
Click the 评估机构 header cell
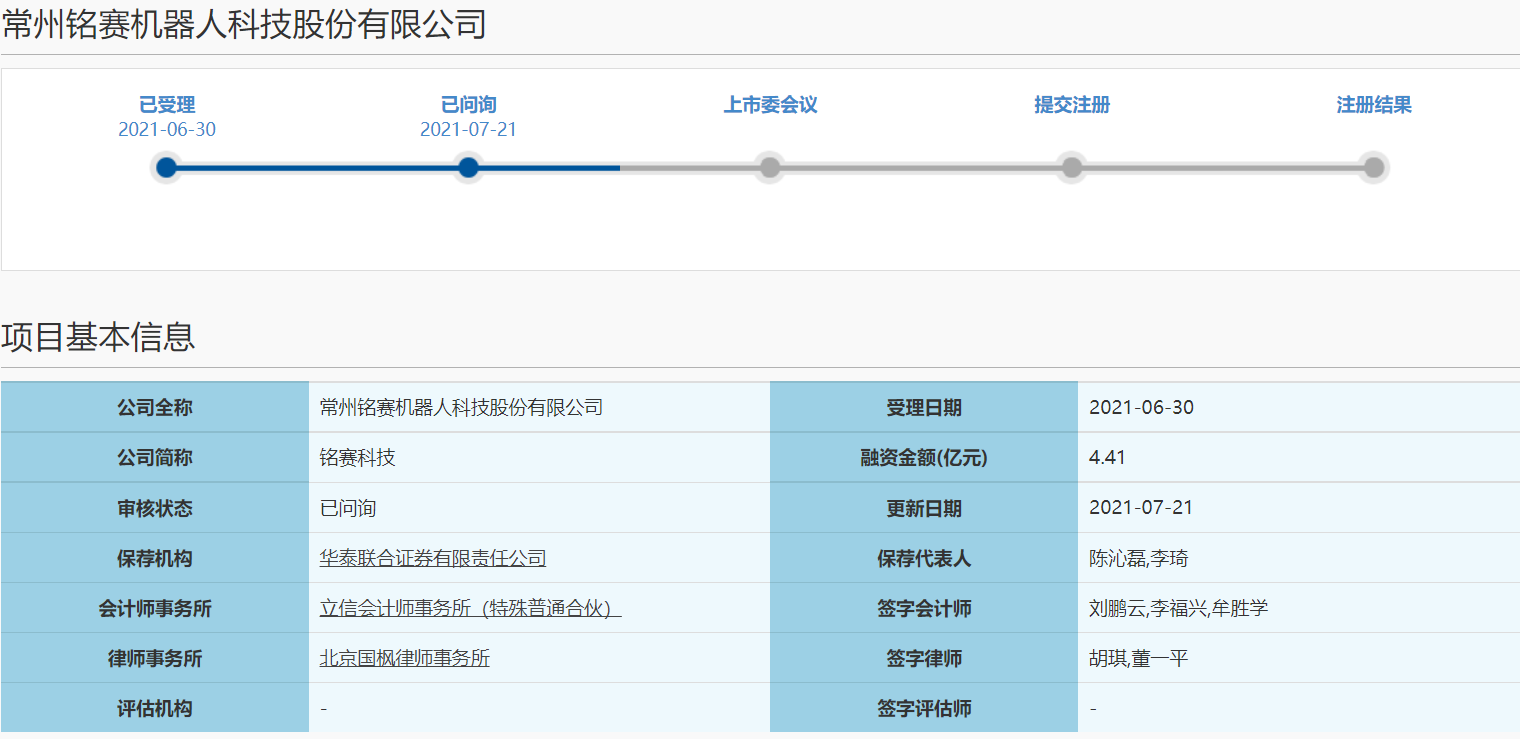click(x=155, y=708)
